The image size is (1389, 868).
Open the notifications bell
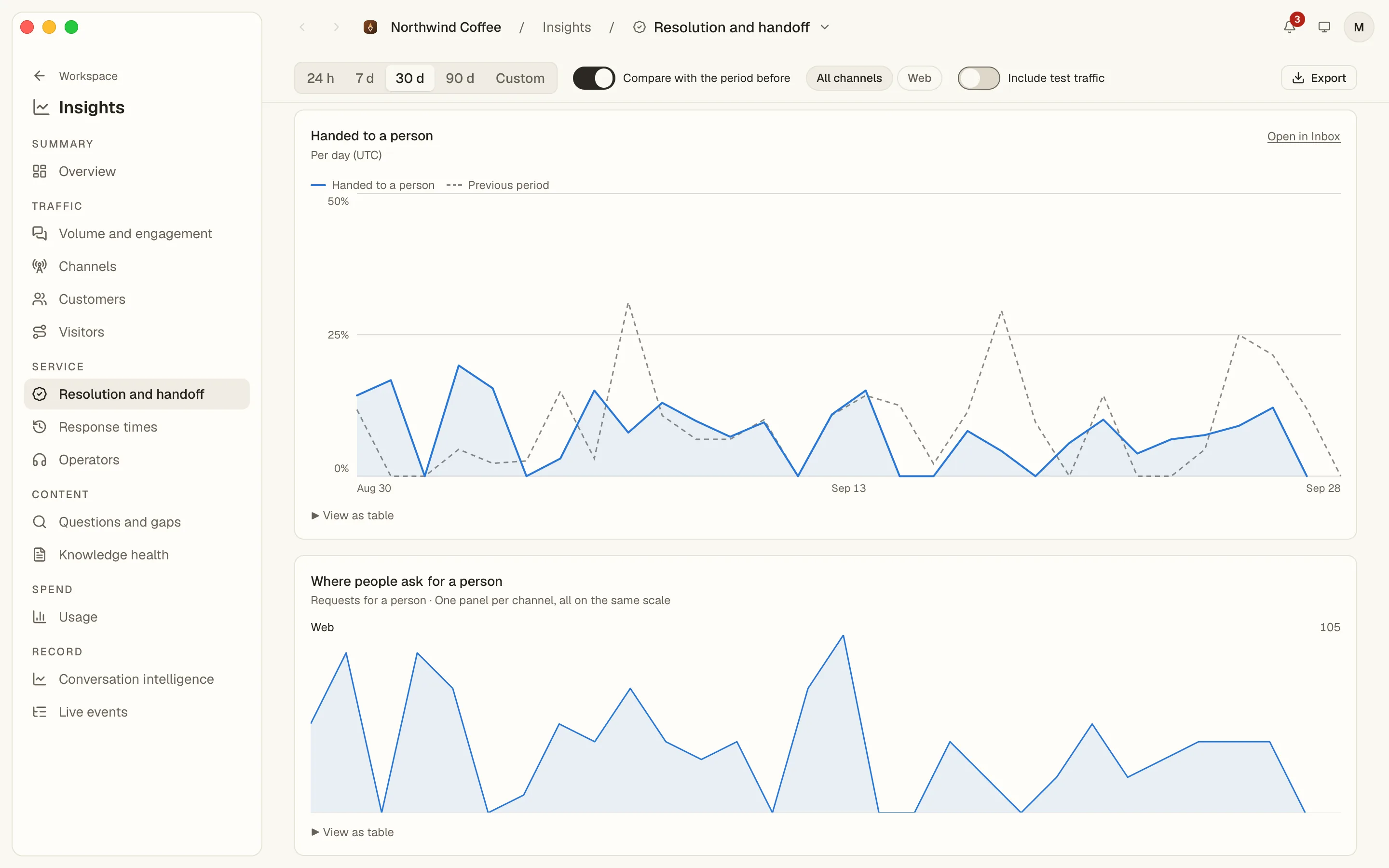[x=1289, y=27]
